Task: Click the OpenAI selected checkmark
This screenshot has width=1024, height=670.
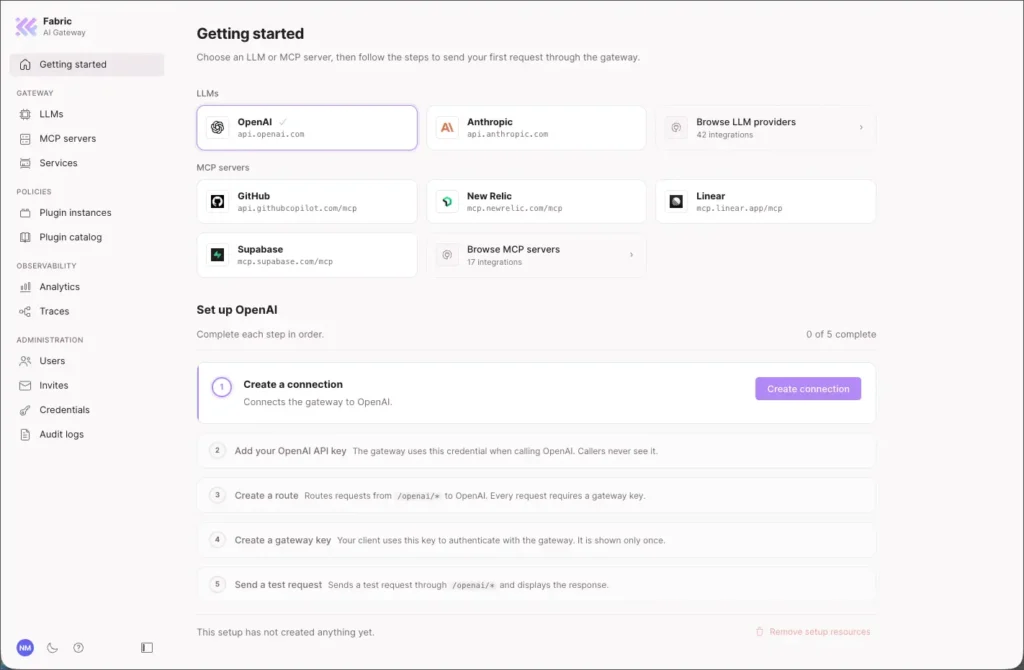Action: [x=283, y=122]
